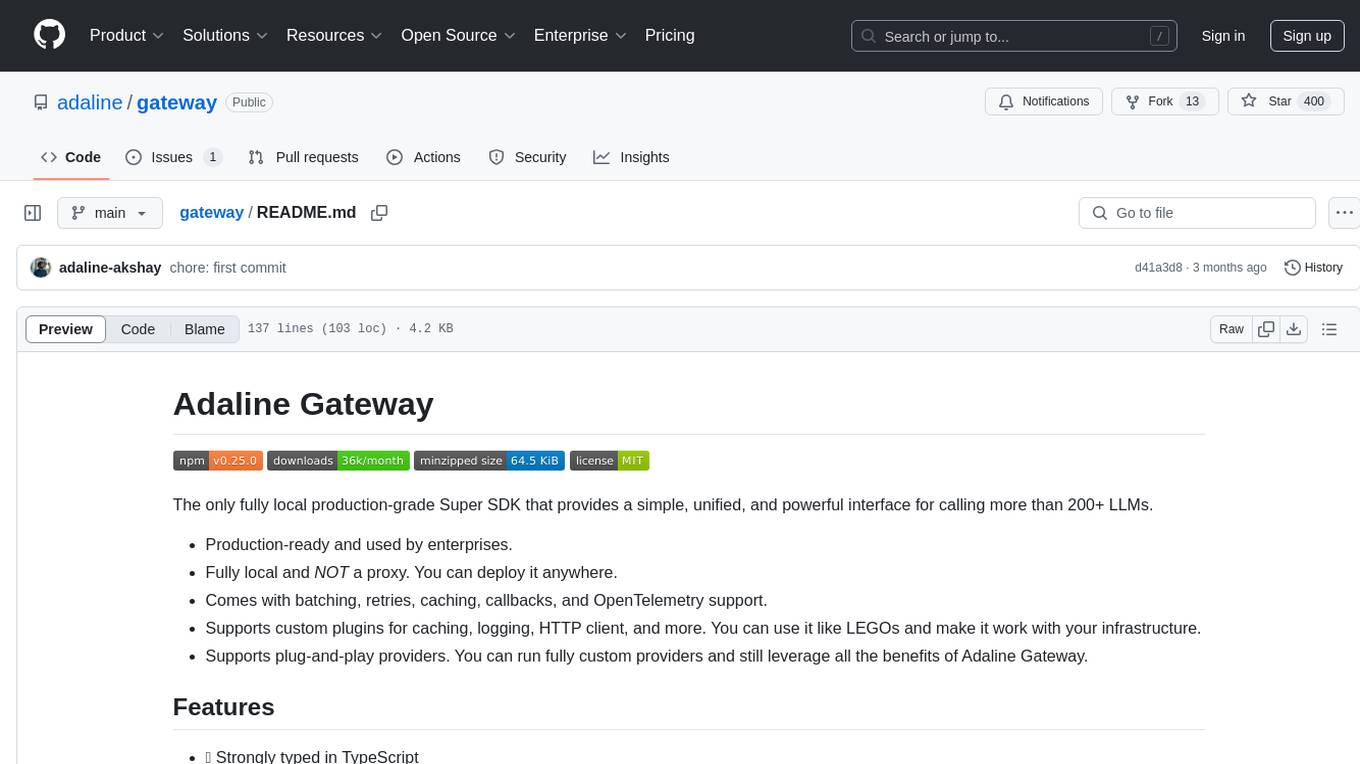
Task: Click the Fork count 13
Action: pyautogui.click(x=1191, y=101)
